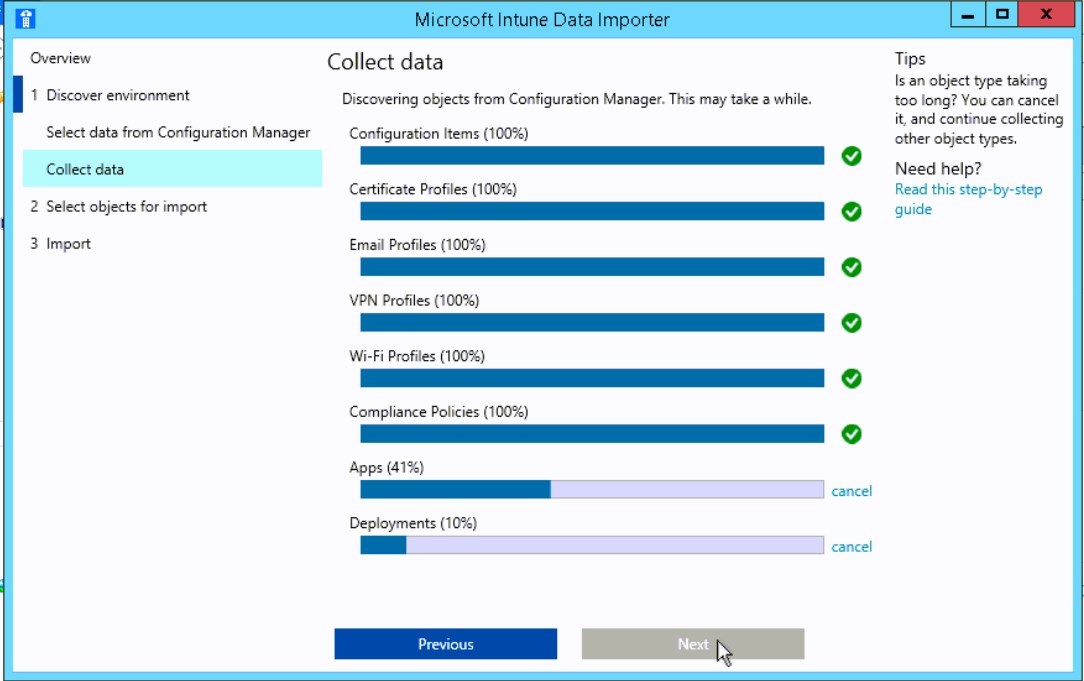This screenshot has width=1084, height=681.
Task: Click green checkmark next to Email Profiles
Action: 851,267
